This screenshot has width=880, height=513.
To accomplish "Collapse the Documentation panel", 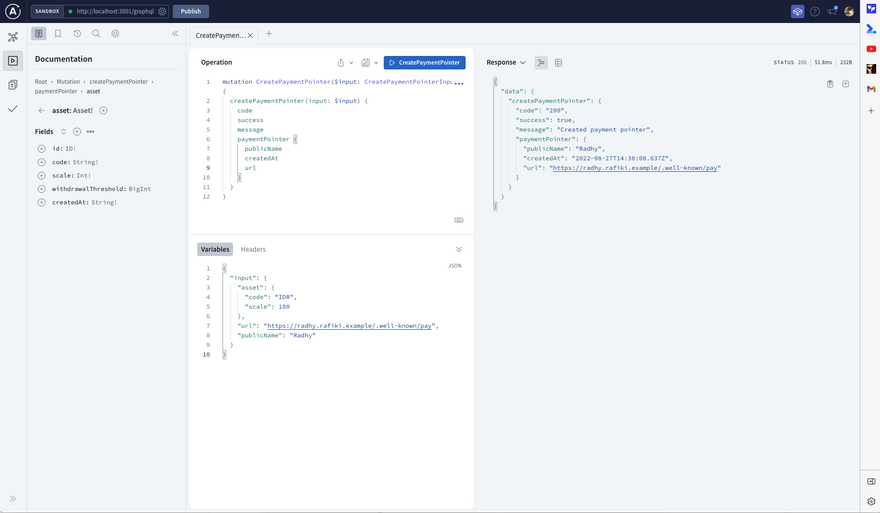I will 175,33.
